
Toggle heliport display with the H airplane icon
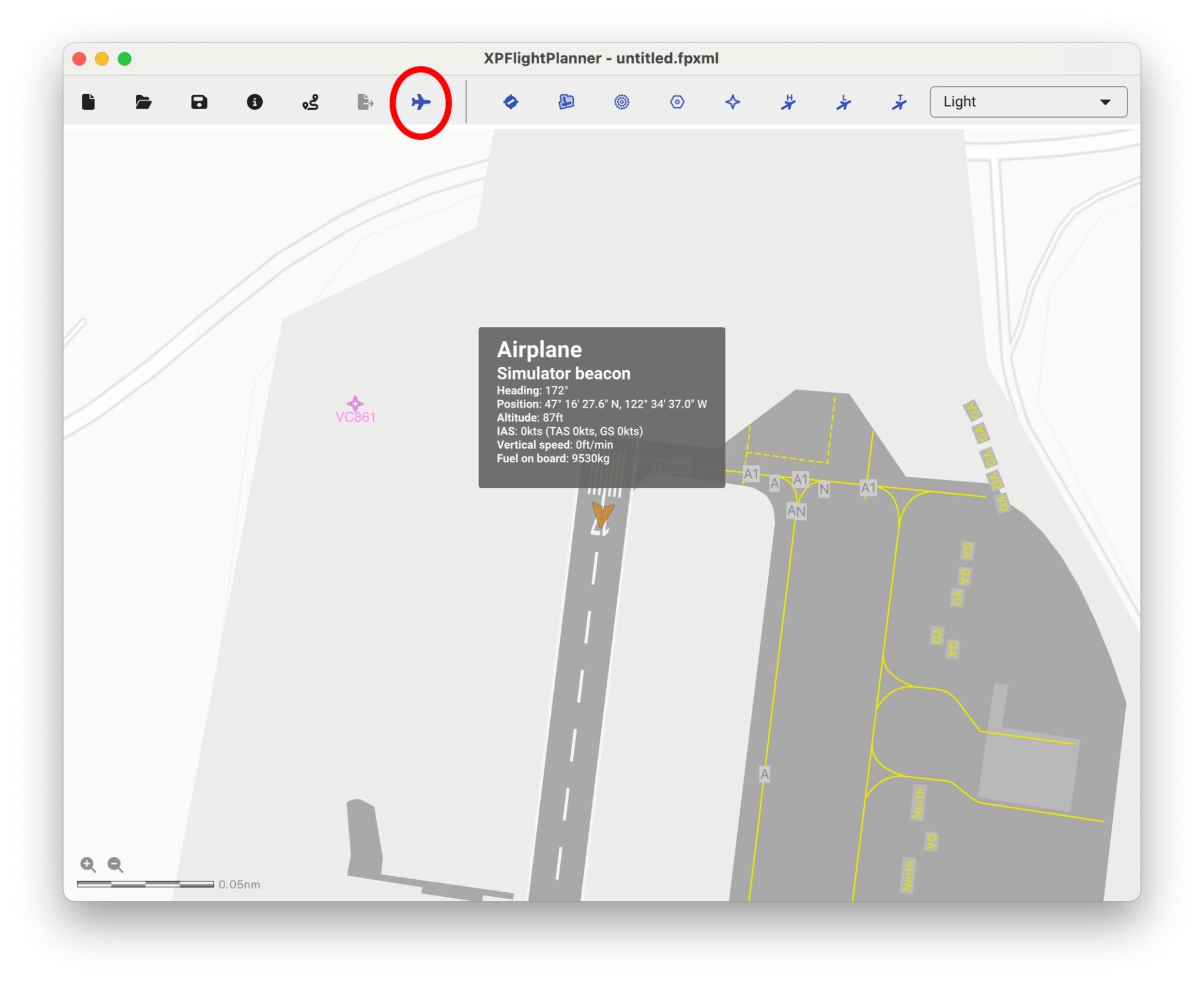click(x=789, y=102)
